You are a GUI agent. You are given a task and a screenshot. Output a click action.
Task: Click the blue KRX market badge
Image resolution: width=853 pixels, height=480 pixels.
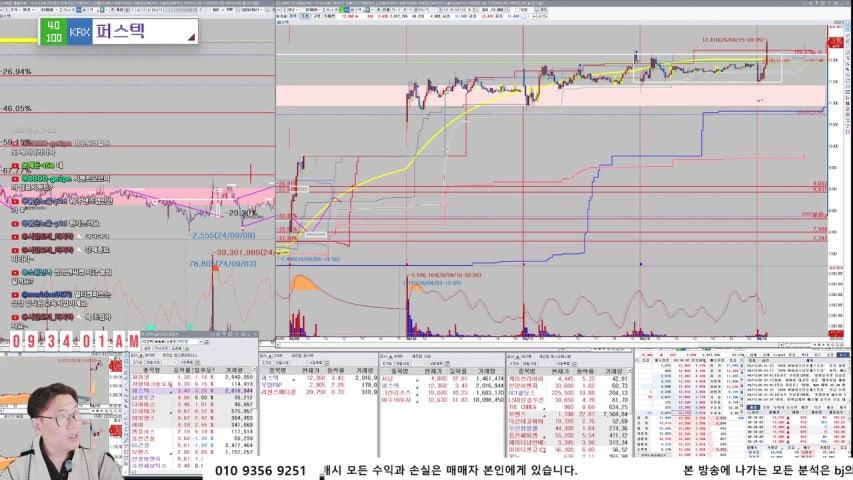coord(79,32)
